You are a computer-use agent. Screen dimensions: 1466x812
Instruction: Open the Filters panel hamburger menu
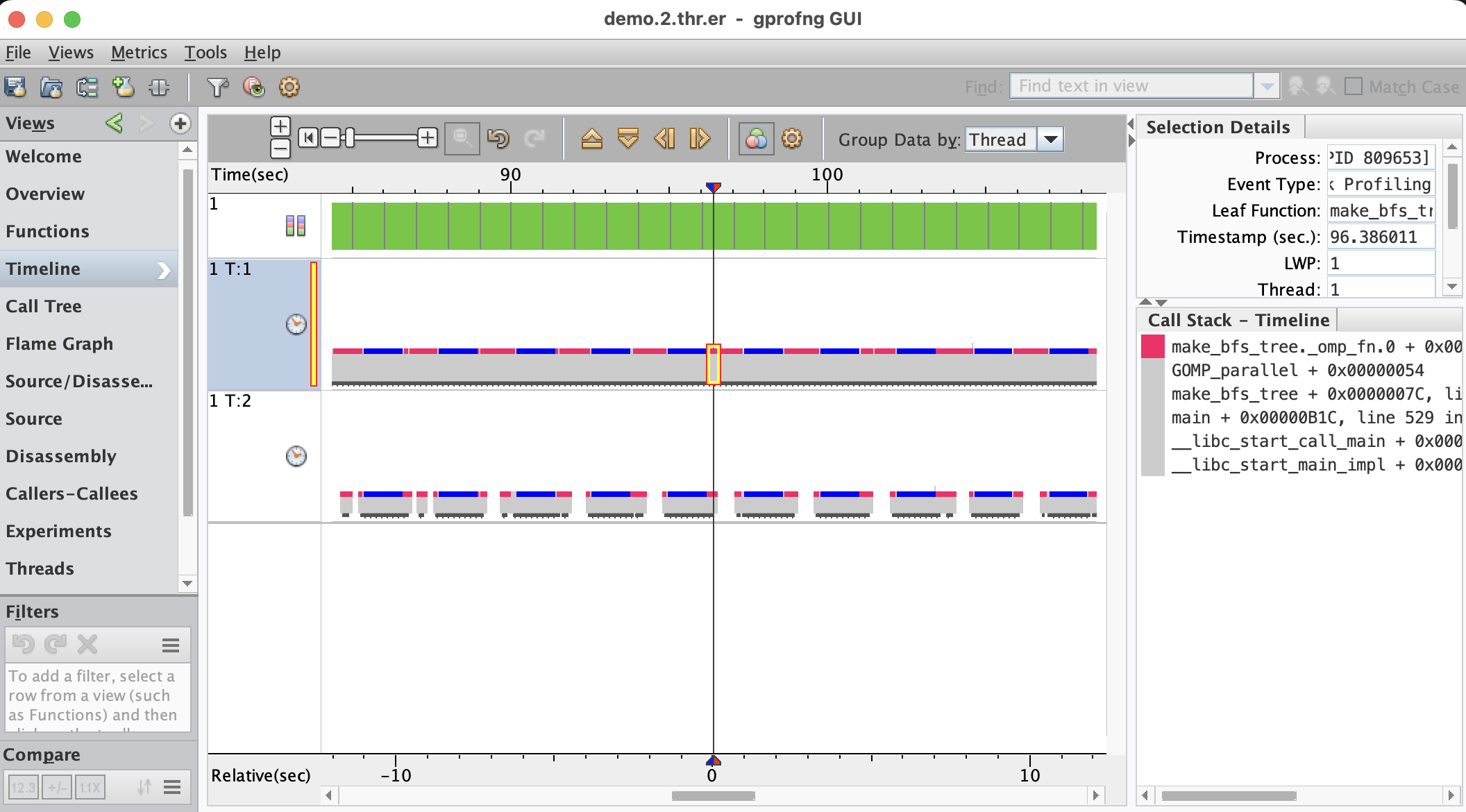click(171, 645)
